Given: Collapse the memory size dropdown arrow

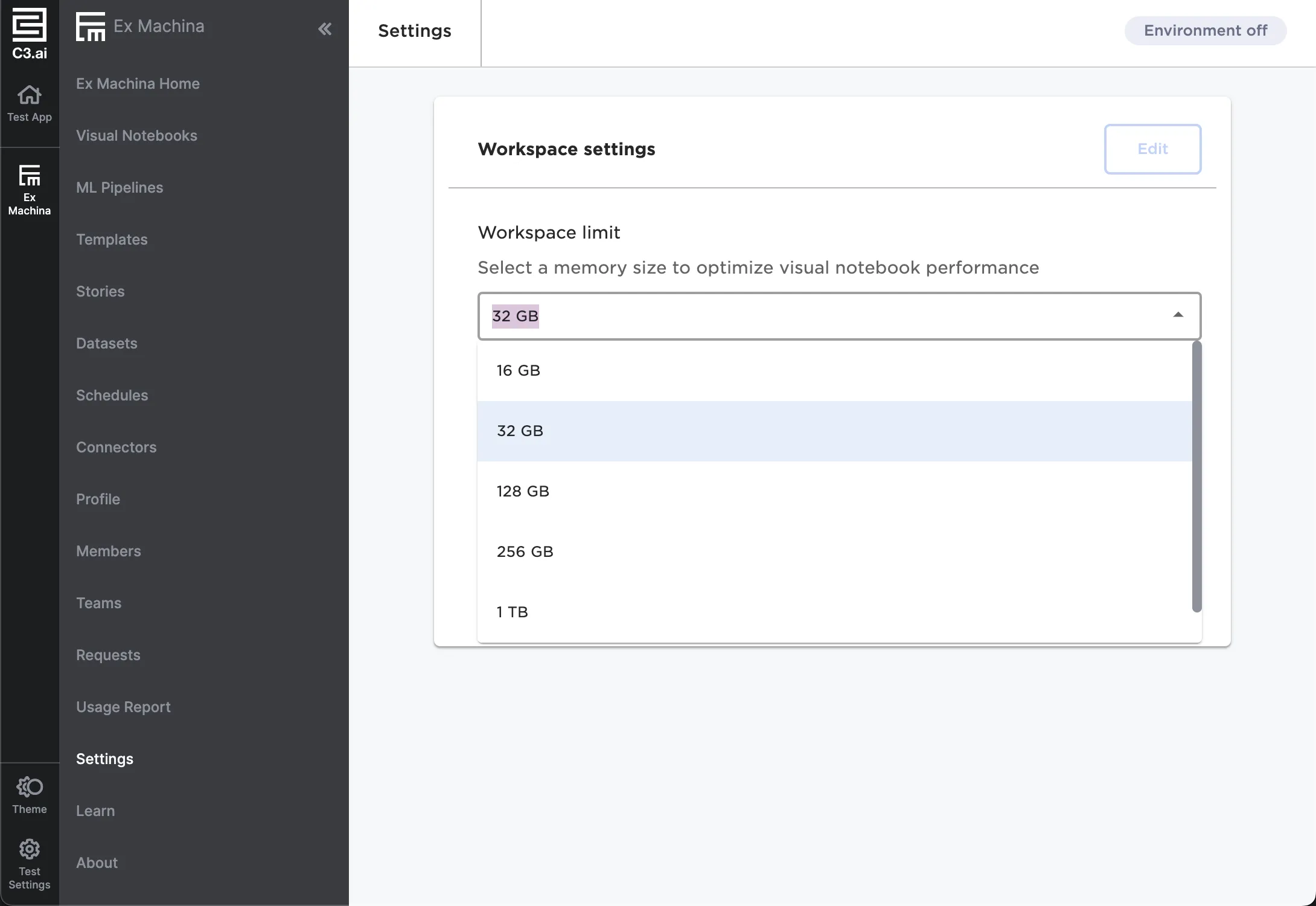Looking at the screenshot, I should (1179, 315).
